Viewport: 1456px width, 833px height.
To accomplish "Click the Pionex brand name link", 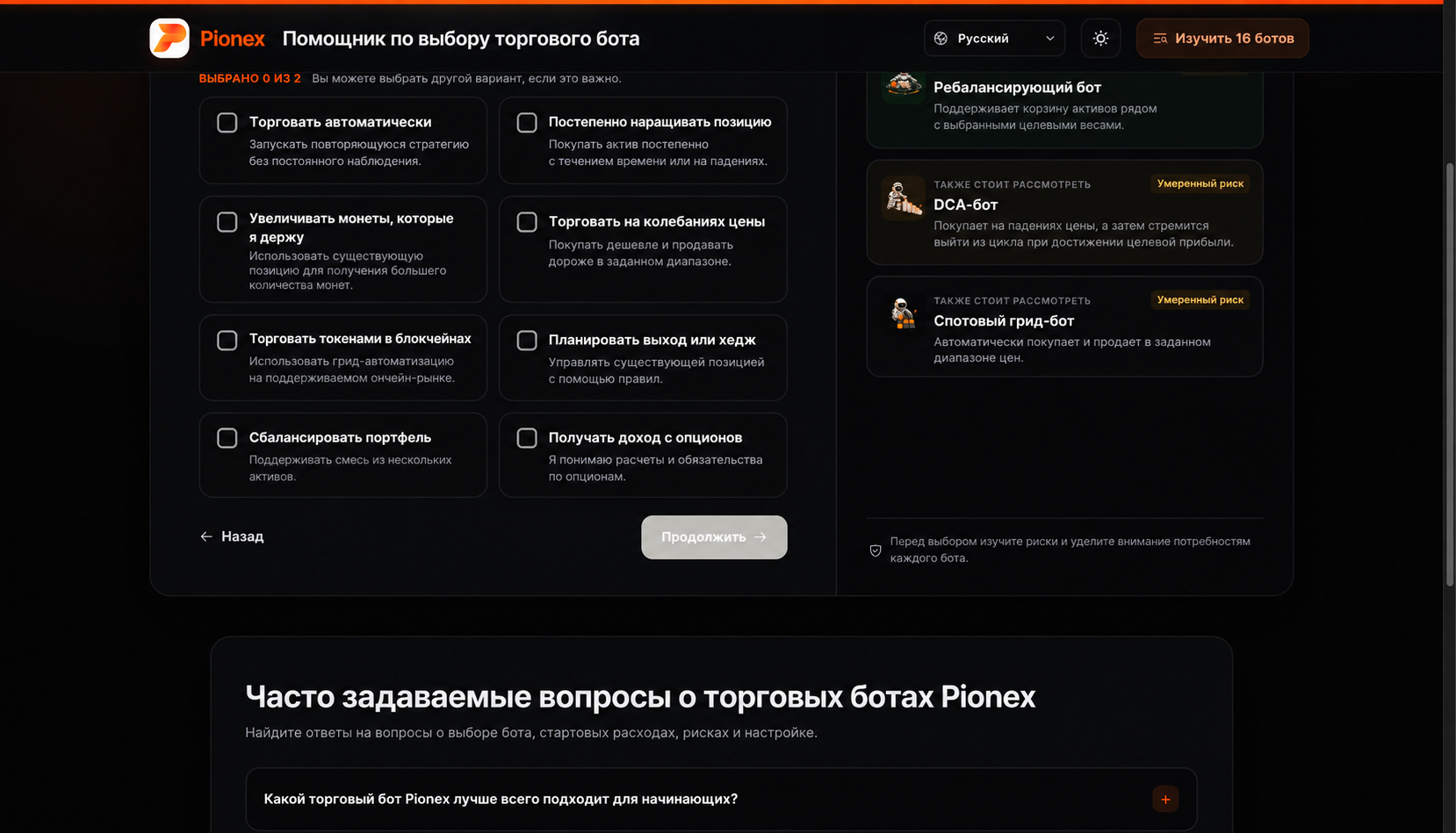I will tap(232, 39).
